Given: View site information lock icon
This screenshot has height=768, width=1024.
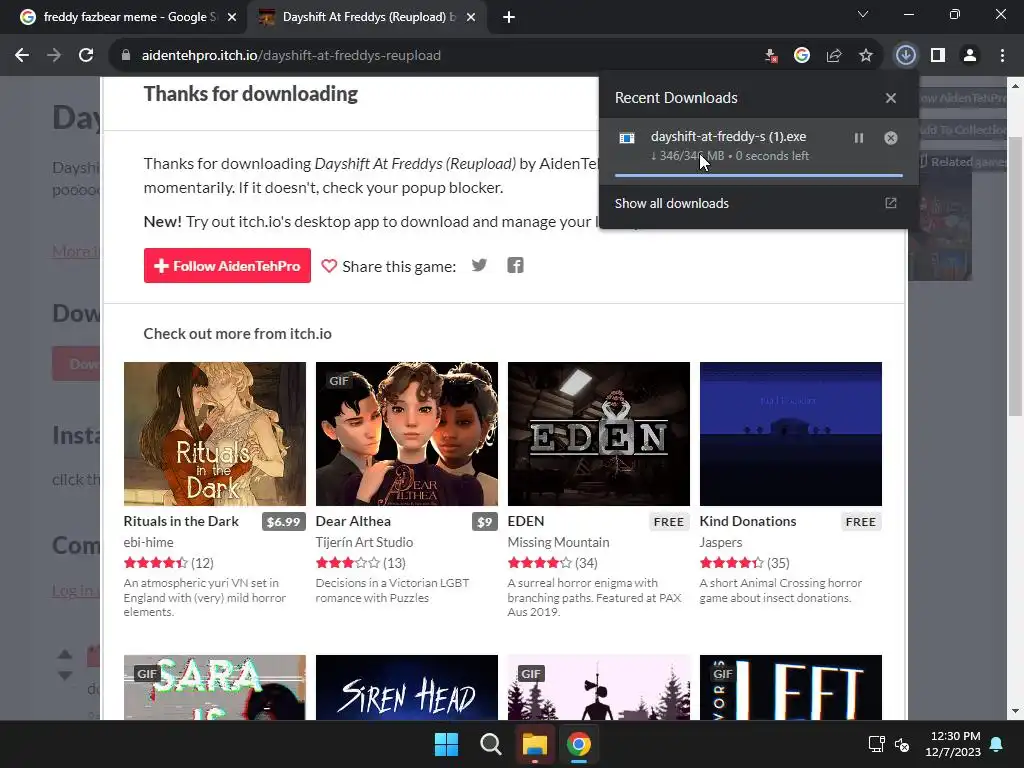Looking at the screenshot, I should click(x=126, y=56).
